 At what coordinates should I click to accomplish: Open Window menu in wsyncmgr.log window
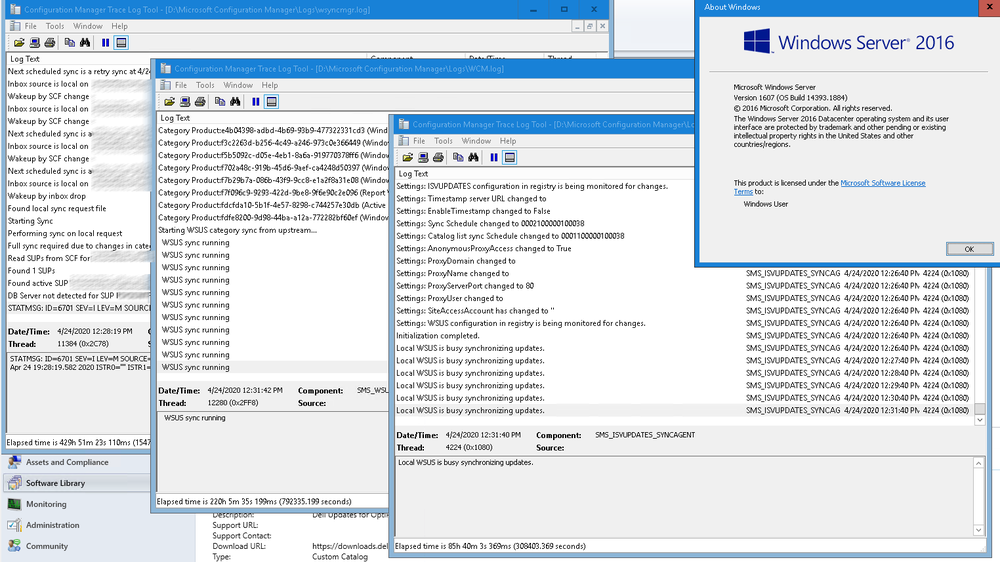coord(88,26)
